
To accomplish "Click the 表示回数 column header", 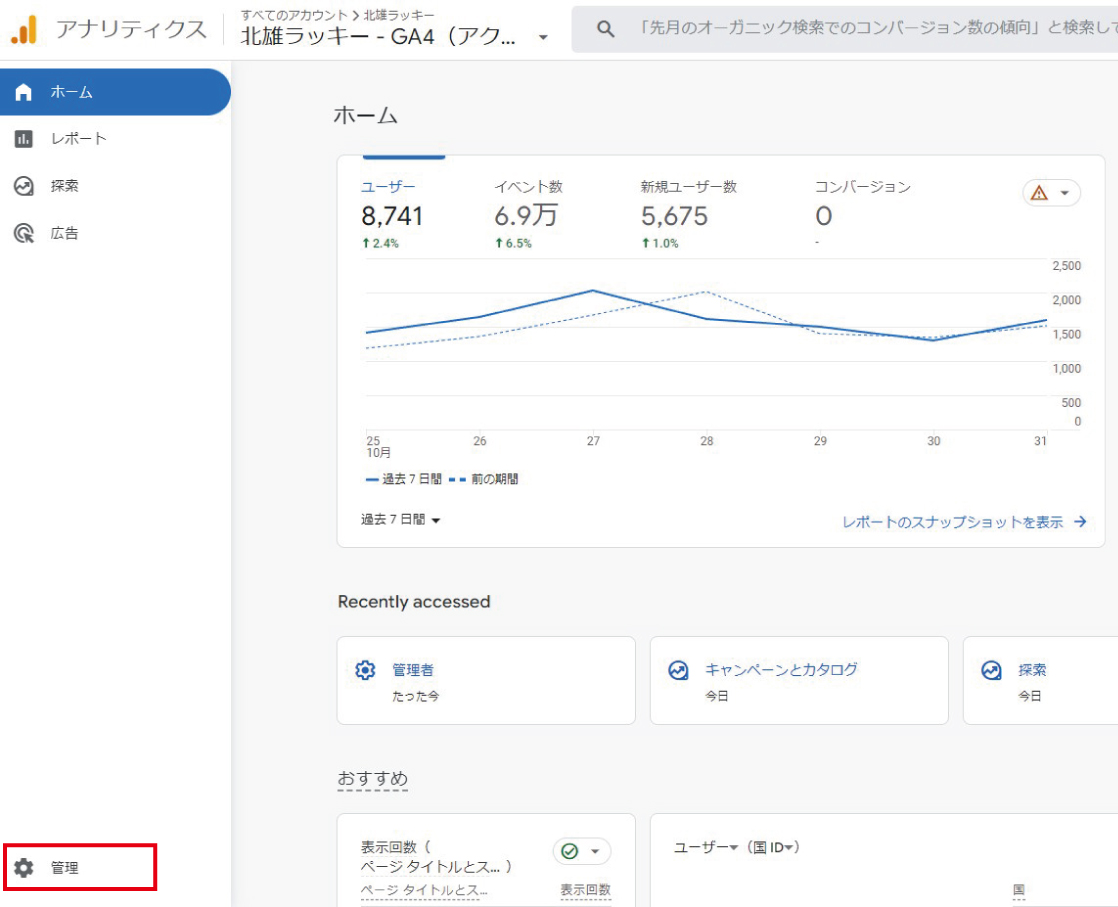I will coord(585,890).
